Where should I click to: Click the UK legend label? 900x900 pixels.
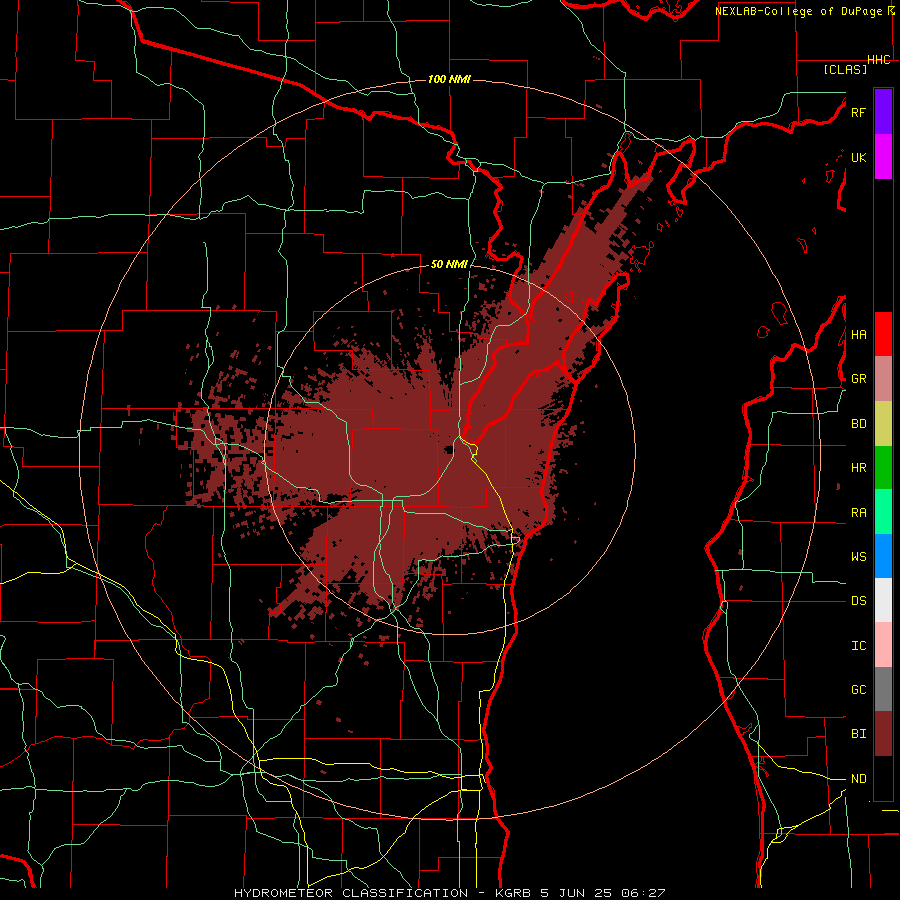tap(858, 157)
